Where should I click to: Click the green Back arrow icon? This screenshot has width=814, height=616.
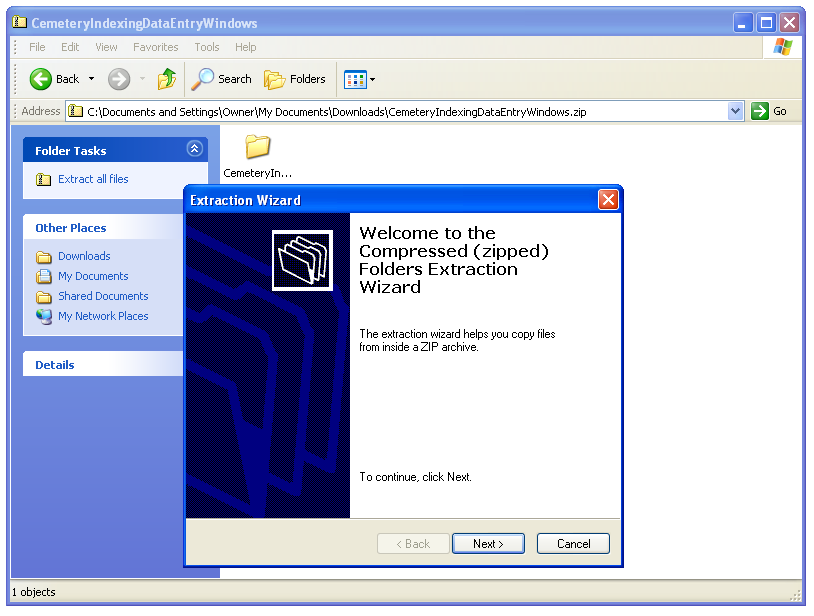point(40,79)
